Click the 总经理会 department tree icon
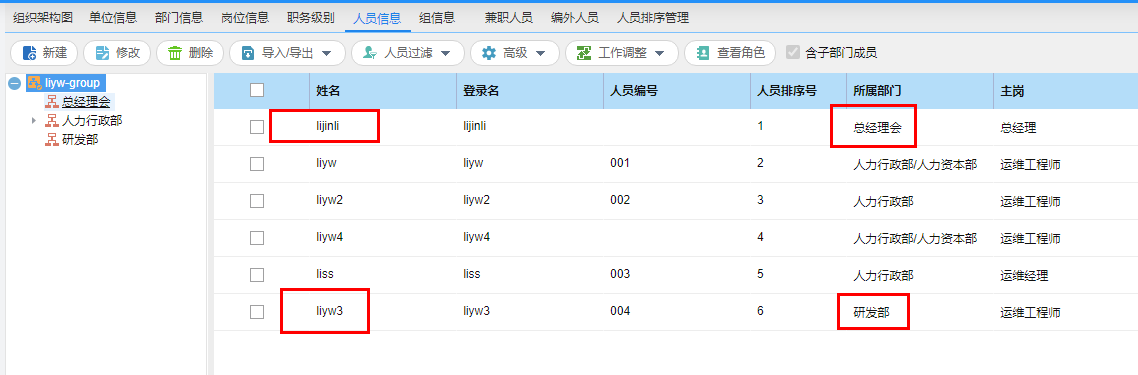Image resolution: width=1138 pixels, height=375 pixels. pyautogui.click(x=52, y=102)
